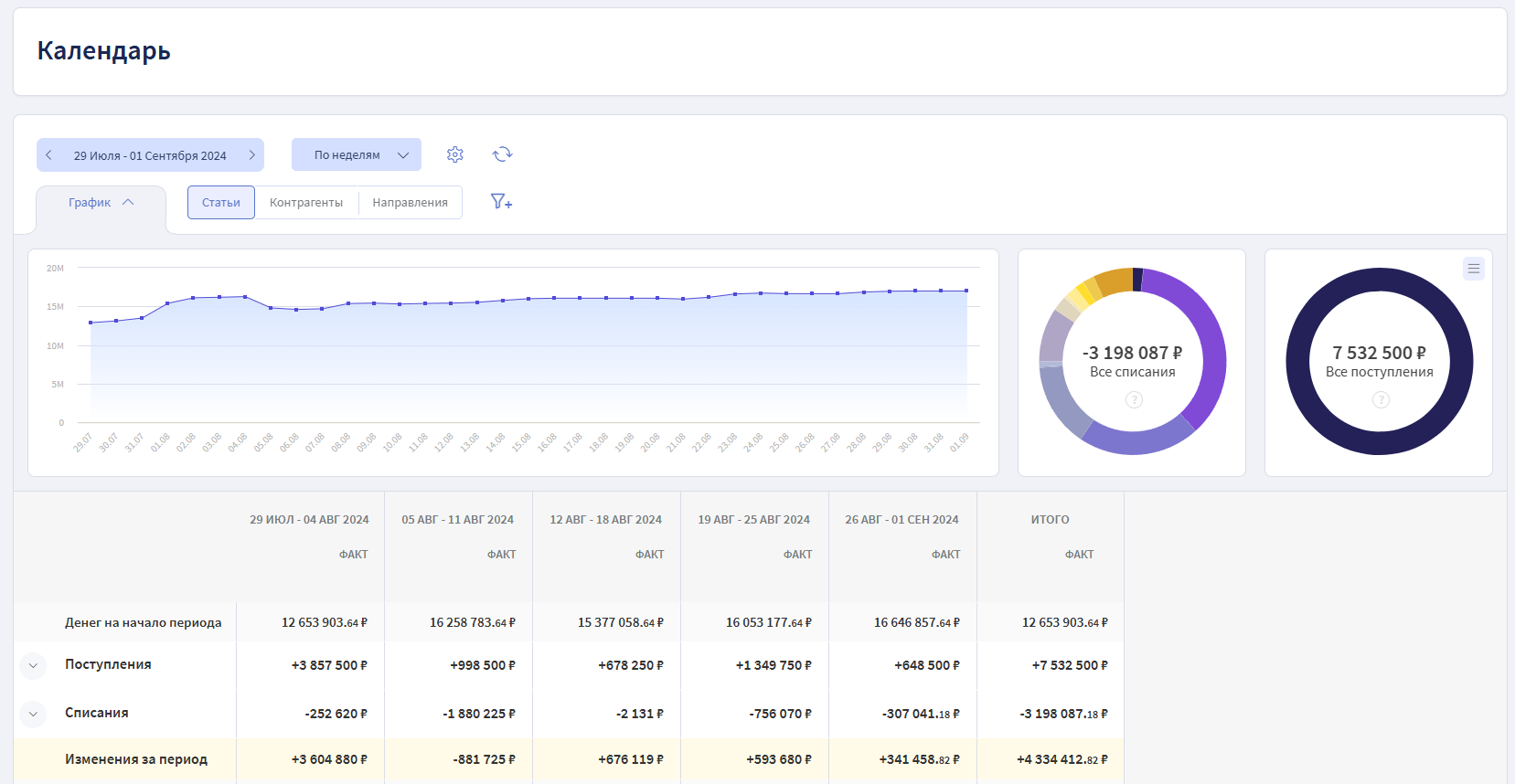Open the income chart hamburger menu

click(1473, 269)
